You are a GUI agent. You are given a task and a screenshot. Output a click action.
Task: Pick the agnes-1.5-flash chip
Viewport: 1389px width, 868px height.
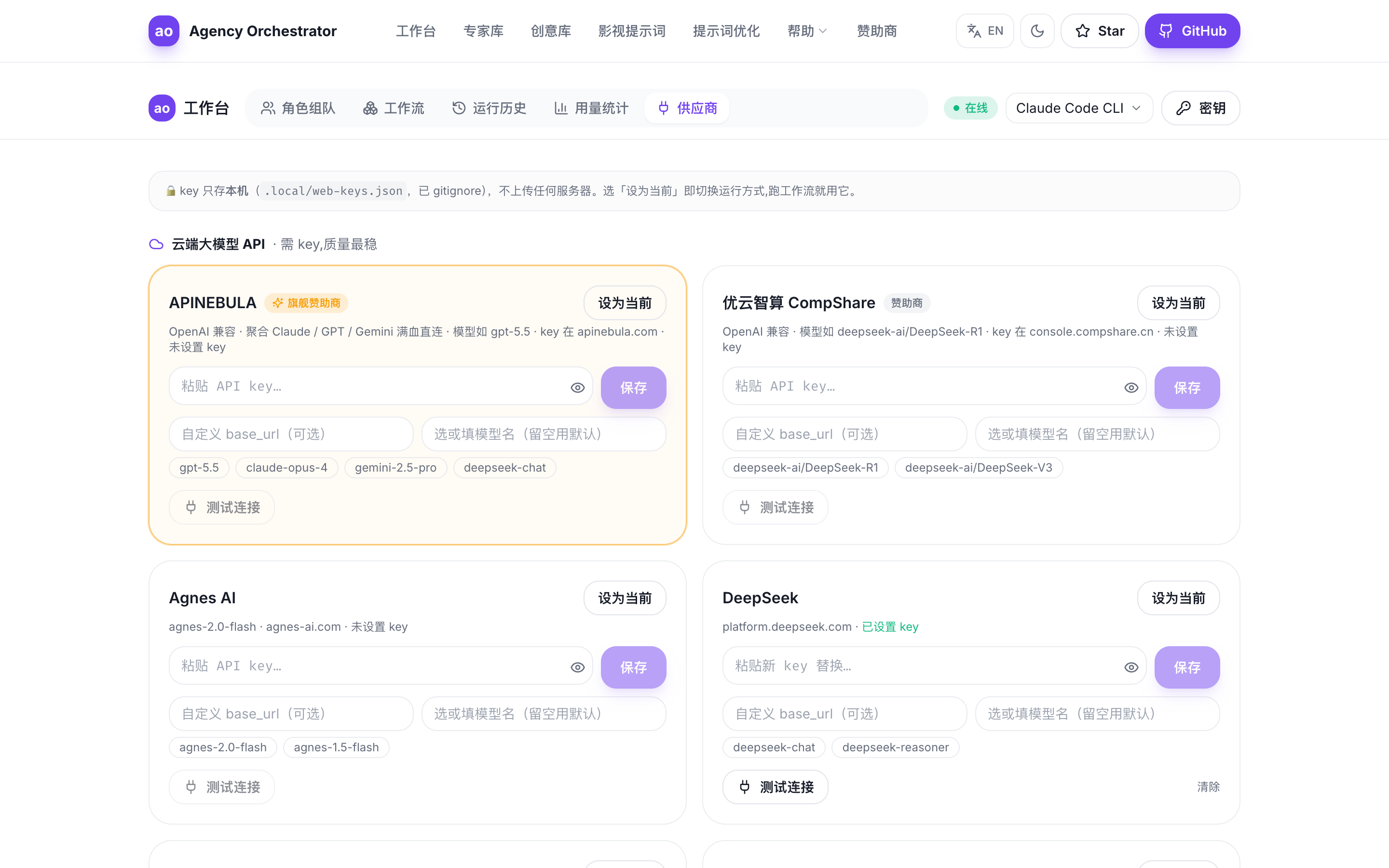[336, 747]
